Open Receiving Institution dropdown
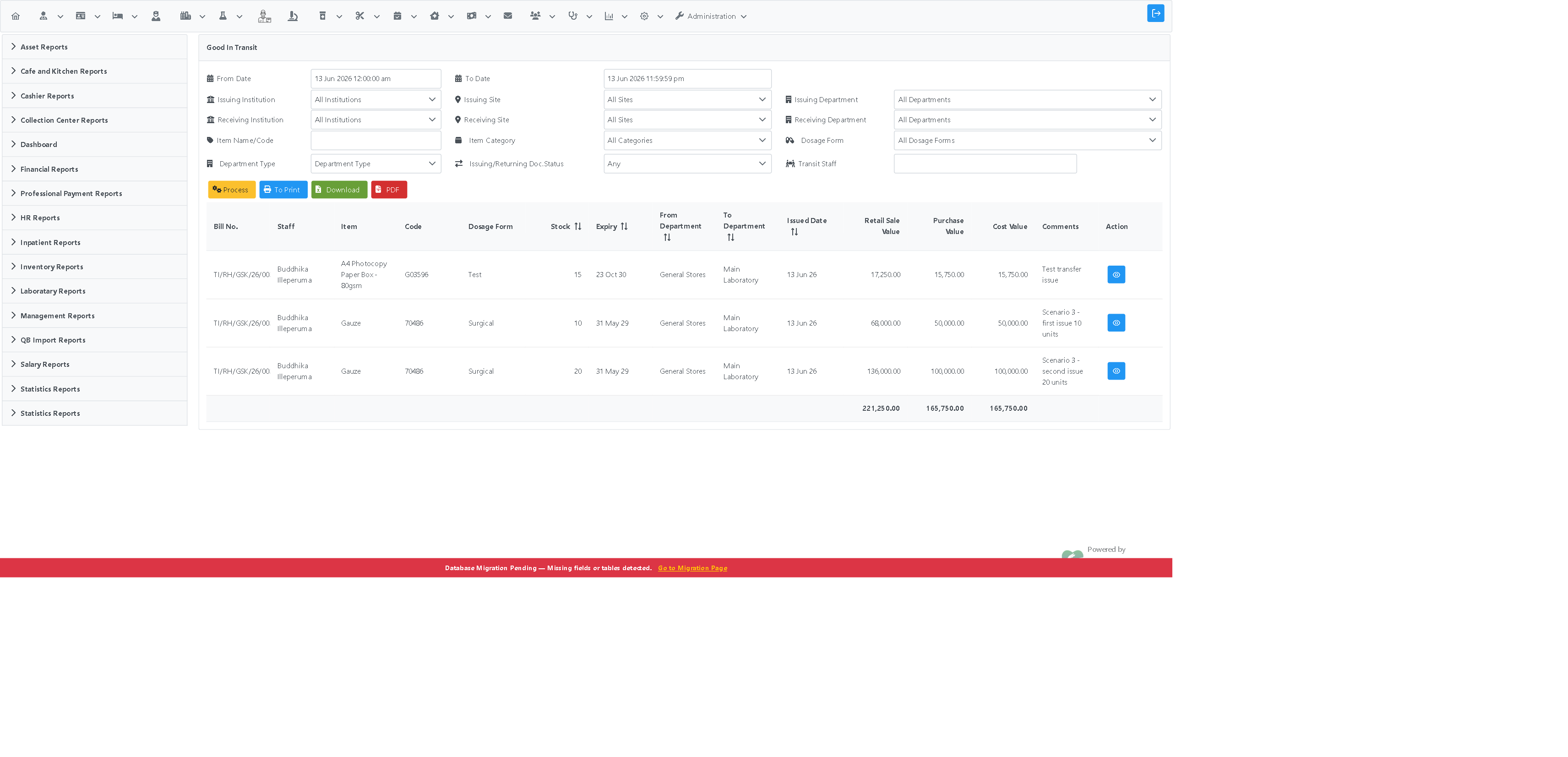 [376, 120]
